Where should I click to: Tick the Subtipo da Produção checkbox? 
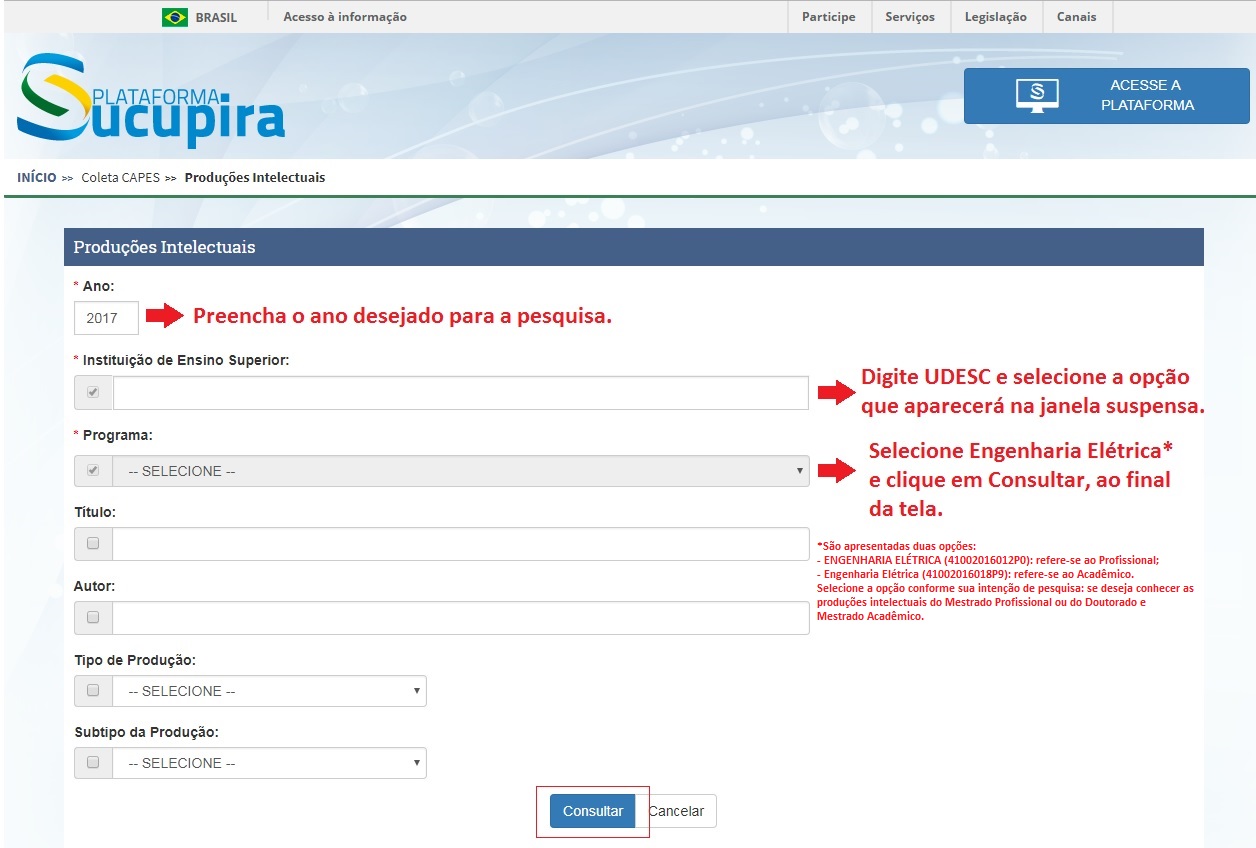pyautogui.click(x=93, y=763)
